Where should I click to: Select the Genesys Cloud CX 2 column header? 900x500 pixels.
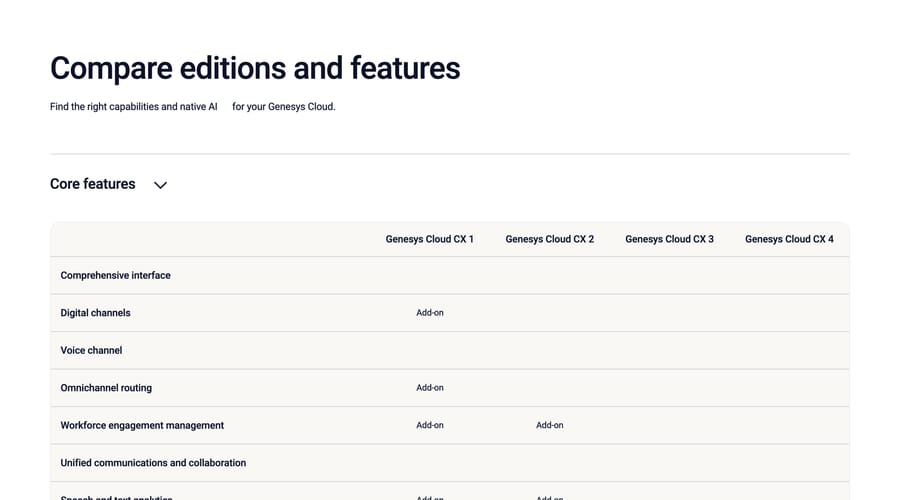(x=549, y=239)
